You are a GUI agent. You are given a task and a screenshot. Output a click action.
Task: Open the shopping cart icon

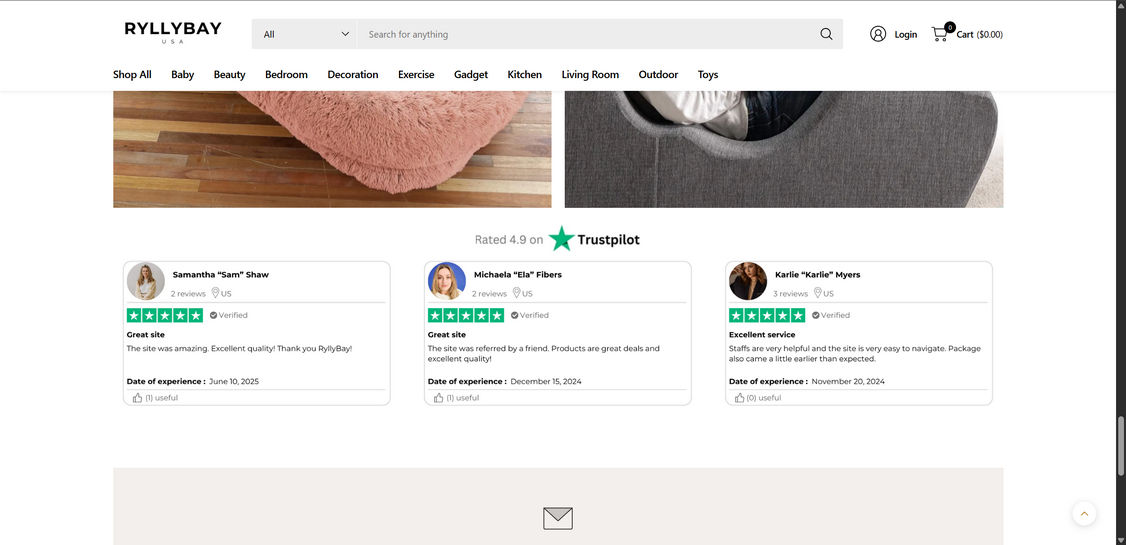939,34
